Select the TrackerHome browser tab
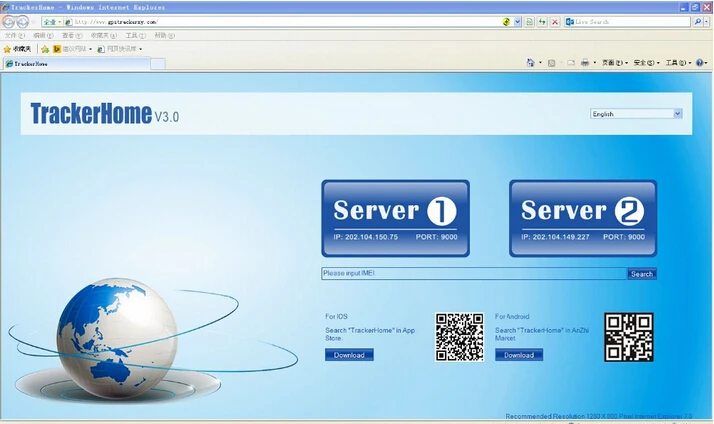Viewport: 714px width, 424px height. (76, 64)
